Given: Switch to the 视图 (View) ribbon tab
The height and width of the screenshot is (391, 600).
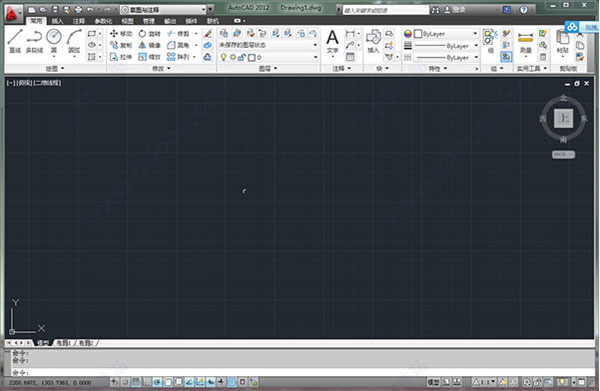Looking at the screenshot, I should click(127, 21).
